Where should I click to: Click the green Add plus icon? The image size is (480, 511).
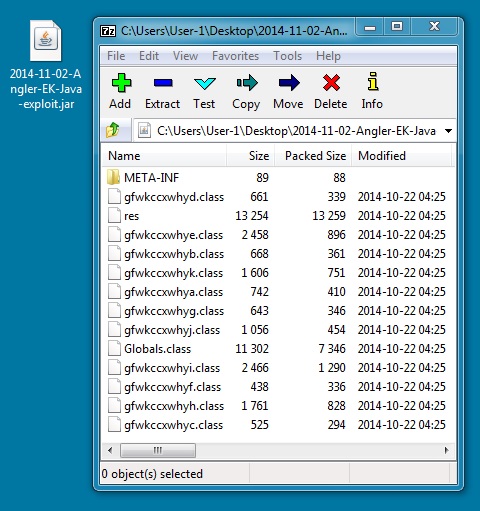tap(121, 83)
